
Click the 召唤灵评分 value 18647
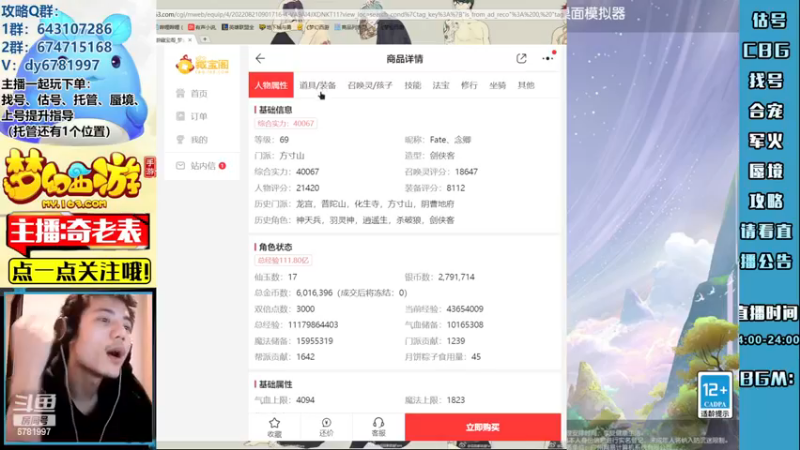(466, 171)
